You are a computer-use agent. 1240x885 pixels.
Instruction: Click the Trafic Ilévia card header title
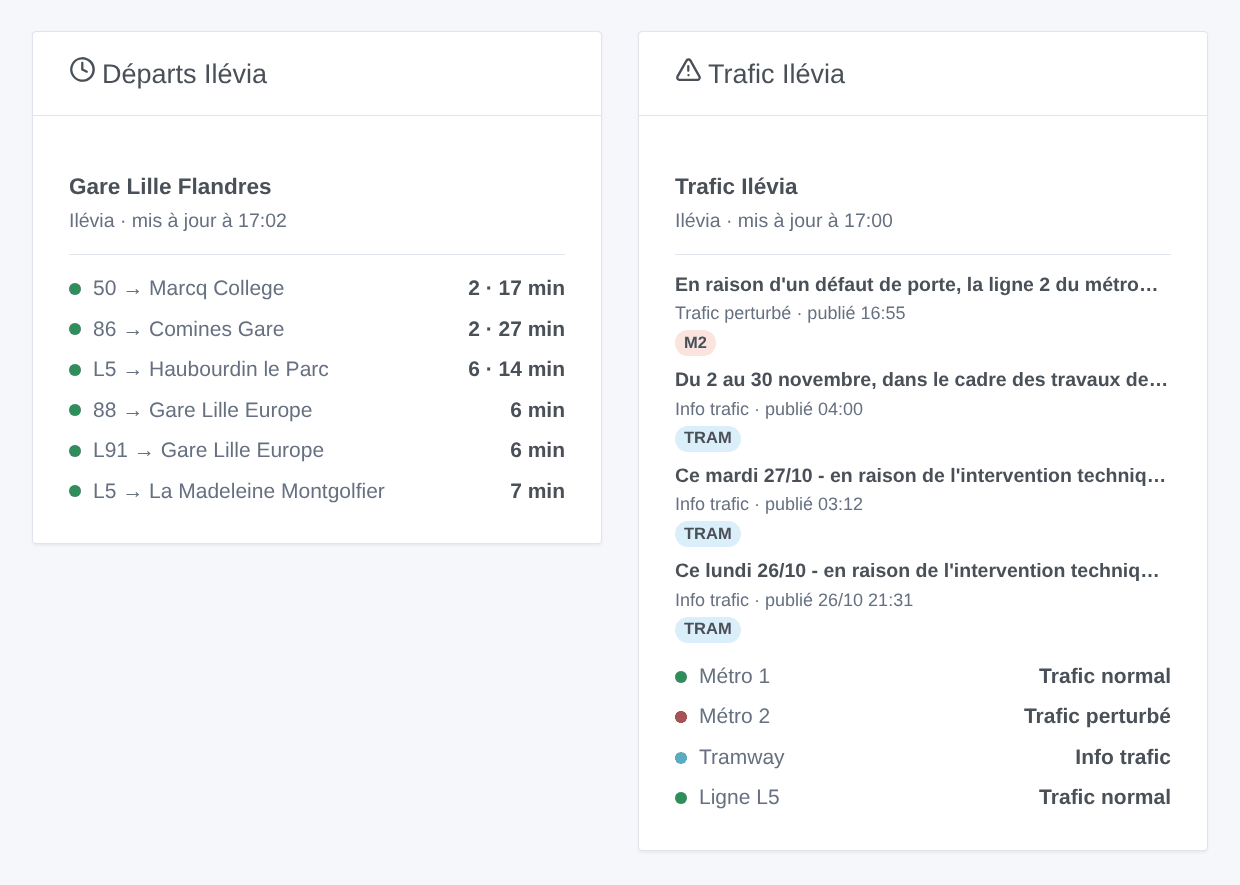[x=776, y=74]
